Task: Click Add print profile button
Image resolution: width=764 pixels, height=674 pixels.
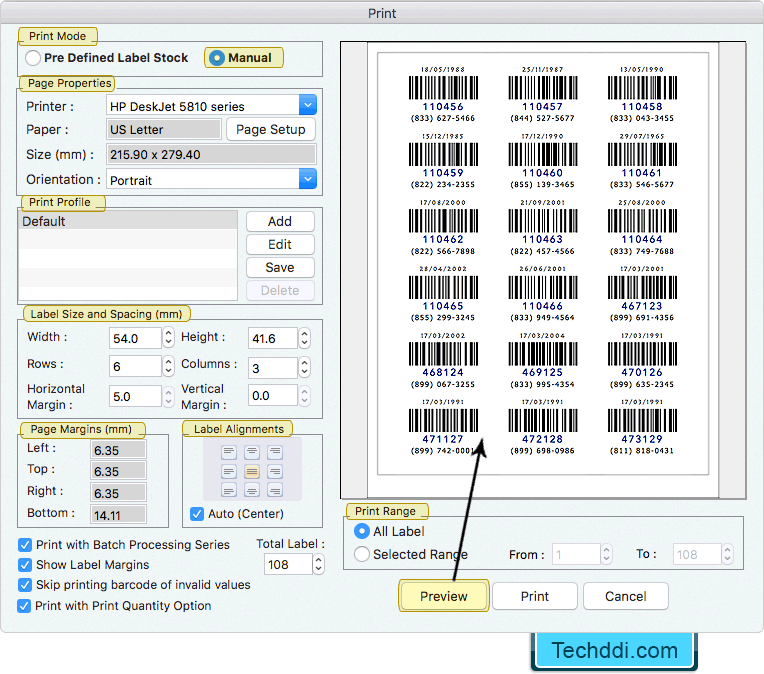Action: click(x=280, y=221)
